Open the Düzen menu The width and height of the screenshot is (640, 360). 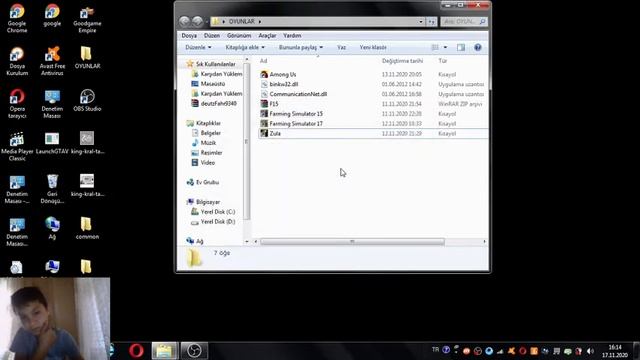click(212, 36)
